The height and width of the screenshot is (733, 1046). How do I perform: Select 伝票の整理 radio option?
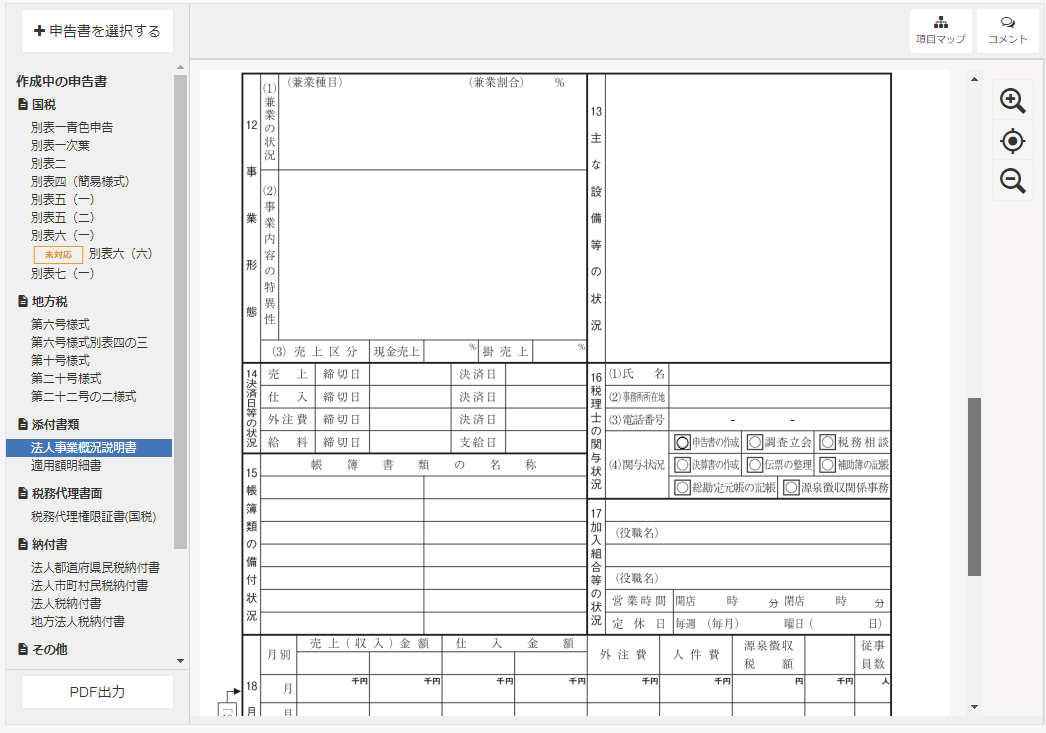point(754,465)
